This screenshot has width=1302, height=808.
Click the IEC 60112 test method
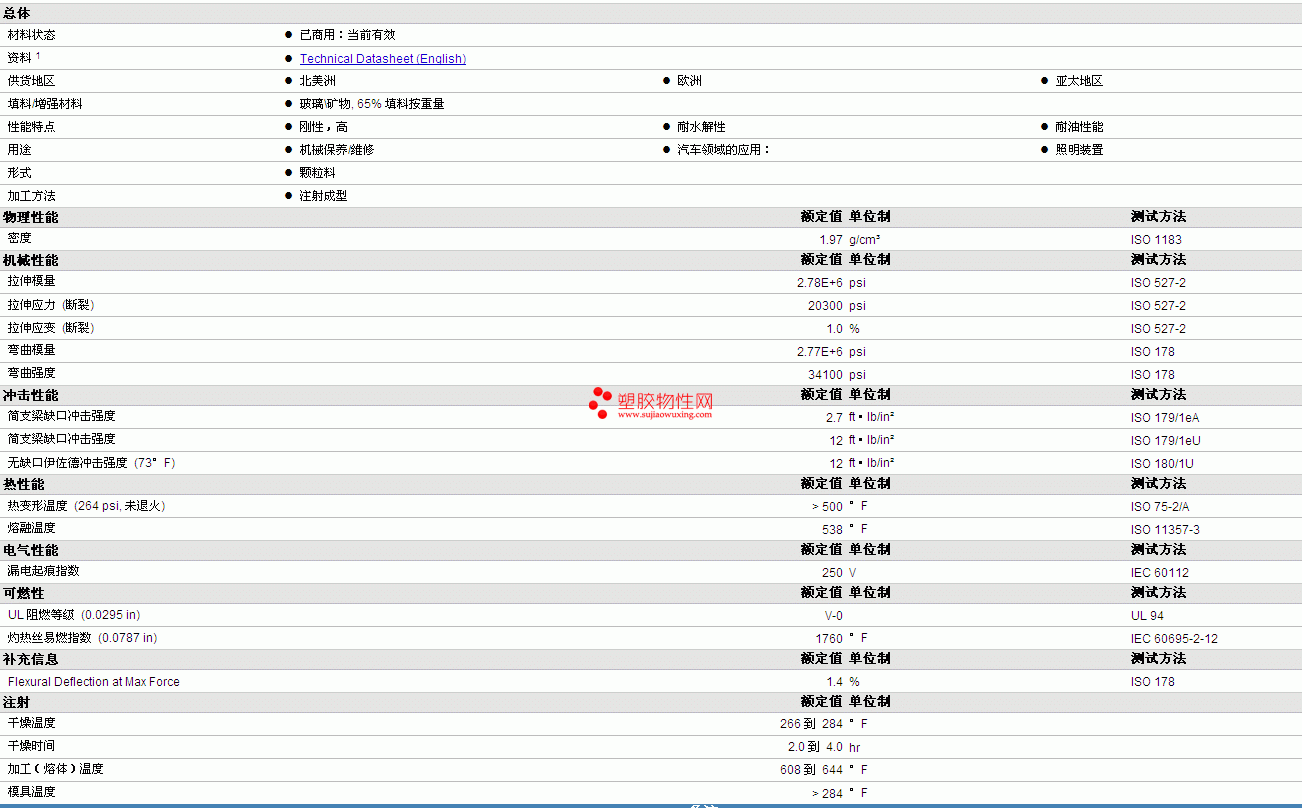(x=1160, y=573)
